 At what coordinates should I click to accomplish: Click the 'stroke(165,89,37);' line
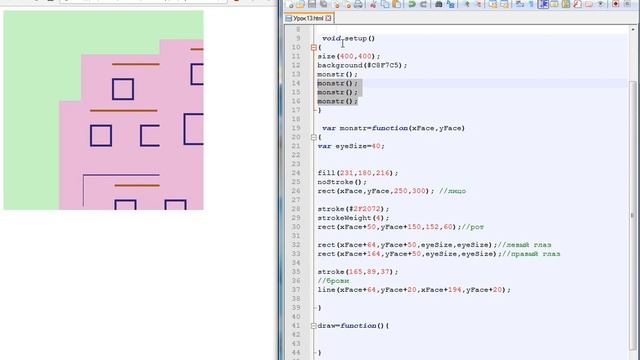[x=358, y=272]
